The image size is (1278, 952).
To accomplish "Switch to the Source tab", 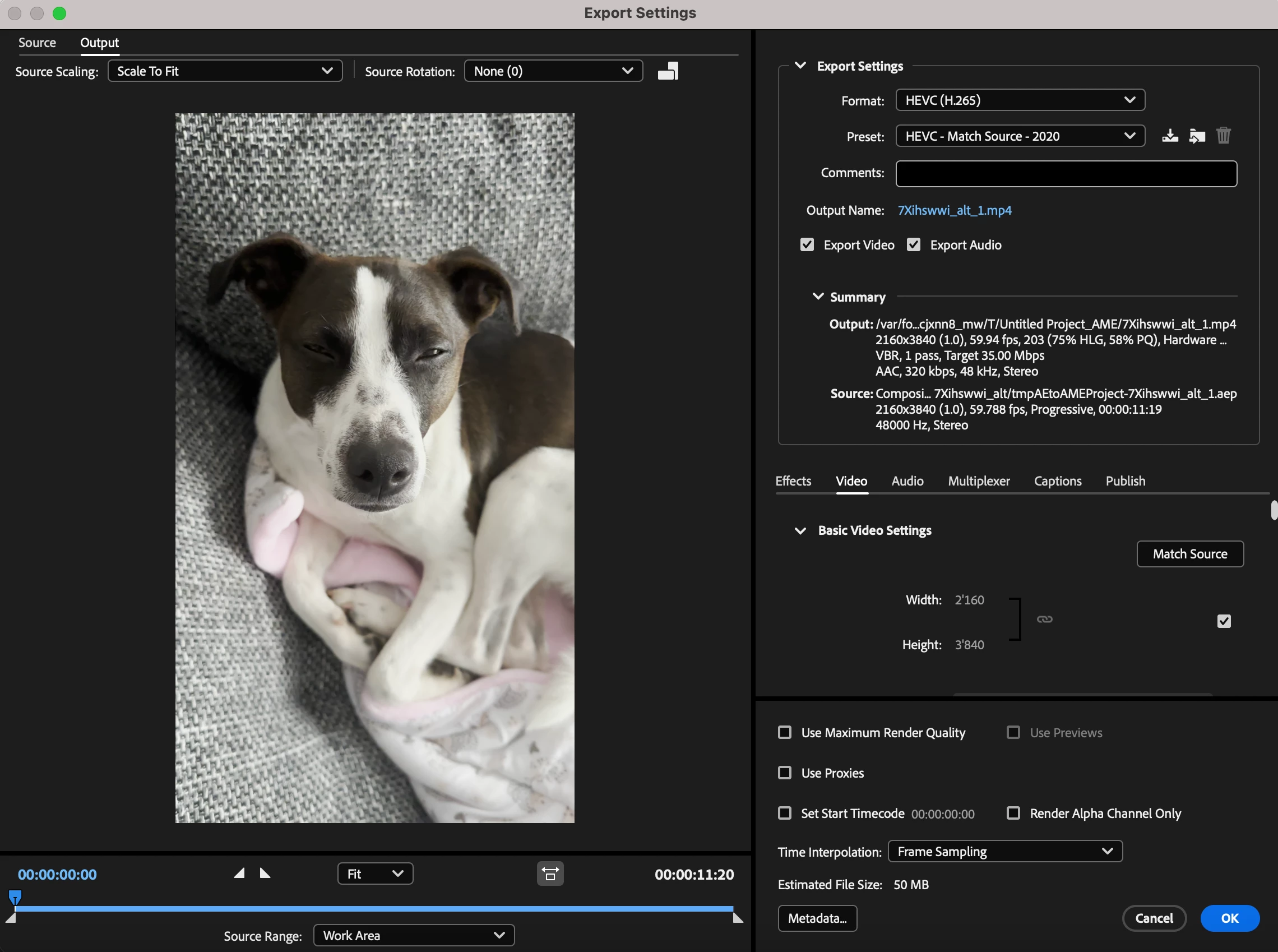I will (x=37, y=43).
